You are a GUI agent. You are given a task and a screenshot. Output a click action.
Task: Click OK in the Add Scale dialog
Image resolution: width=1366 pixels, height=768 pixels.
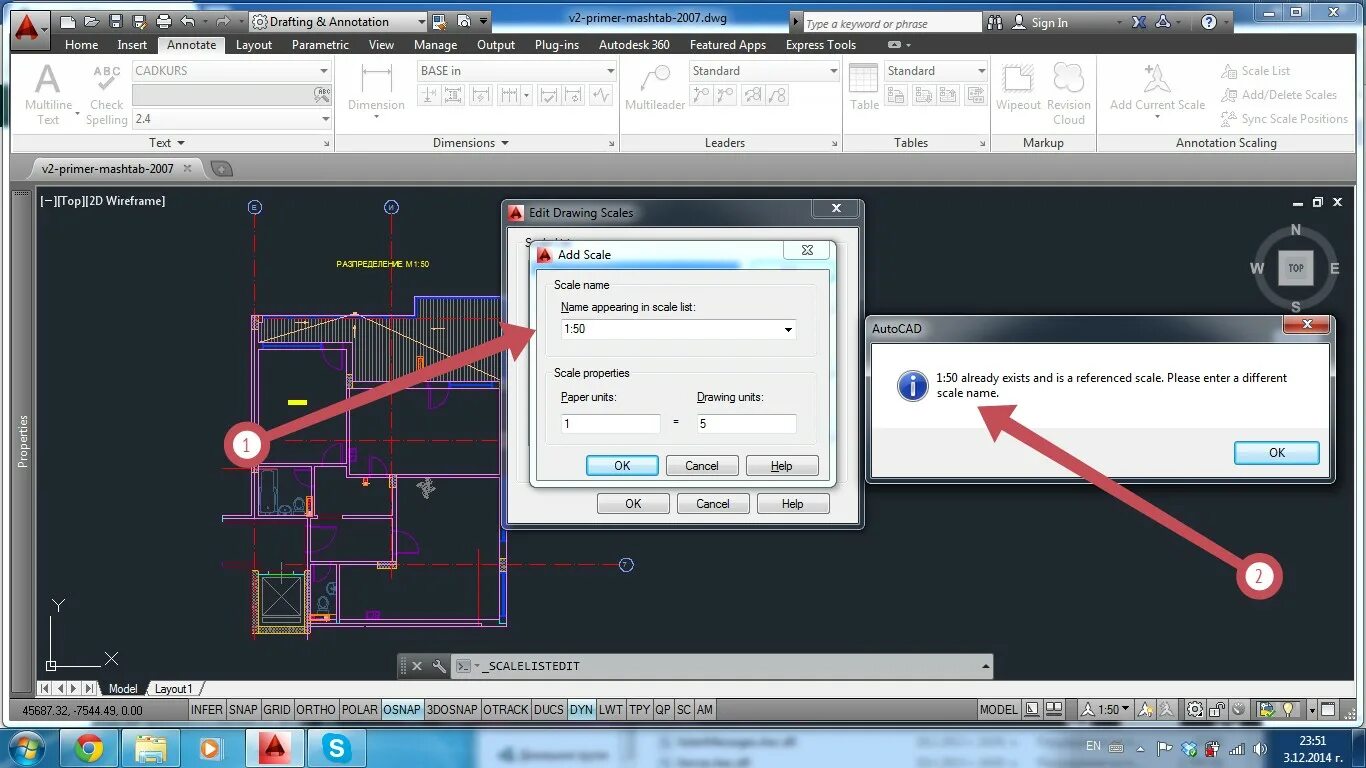pyautogui.click(x=622, y=466)
